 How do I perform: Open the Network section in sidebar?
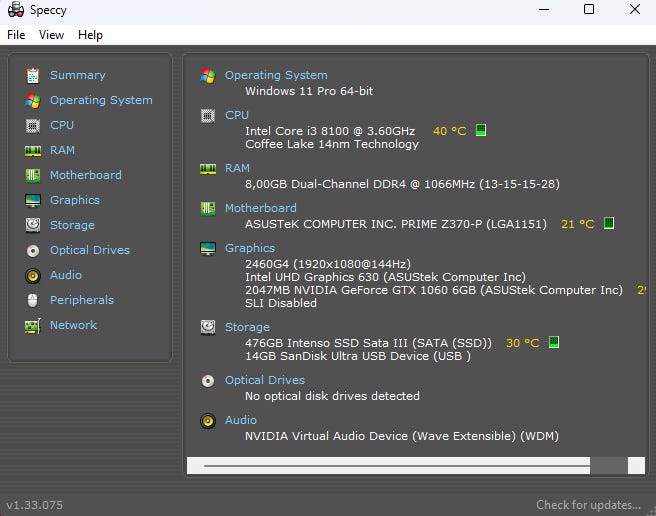click(73, 325)
